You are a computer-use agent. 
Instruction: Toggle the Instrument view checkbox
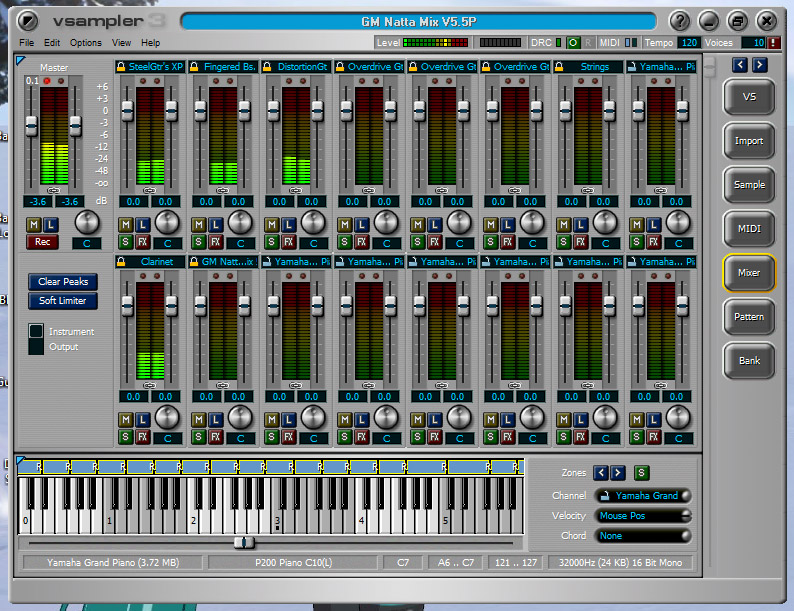point(36,331)
